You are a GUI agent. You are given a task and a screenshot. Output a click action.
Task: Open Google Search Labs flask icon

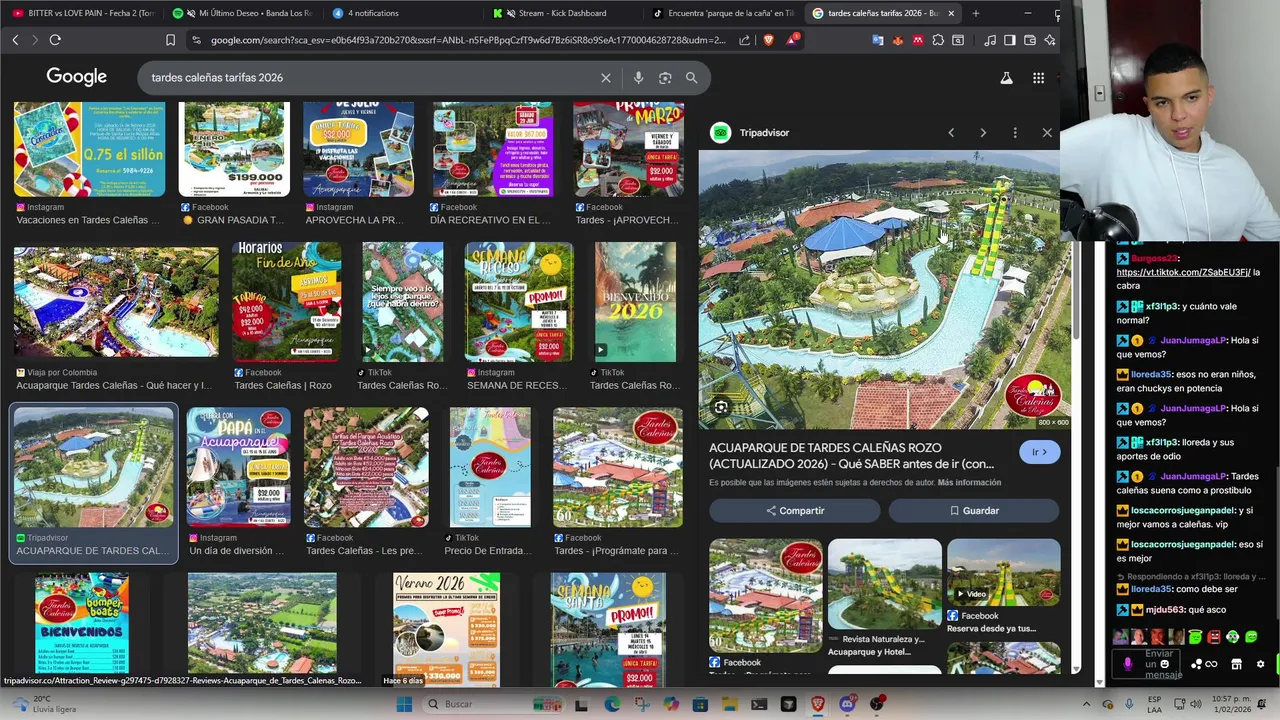tap(1006, 78)
